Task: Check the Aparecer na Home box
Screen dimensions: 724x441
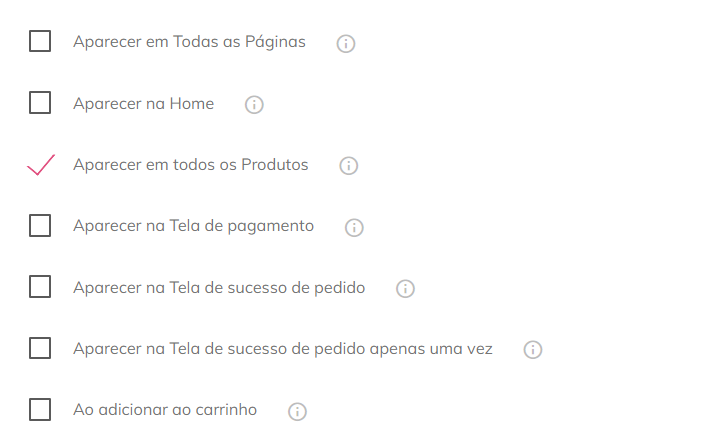Action: [40, 103]
